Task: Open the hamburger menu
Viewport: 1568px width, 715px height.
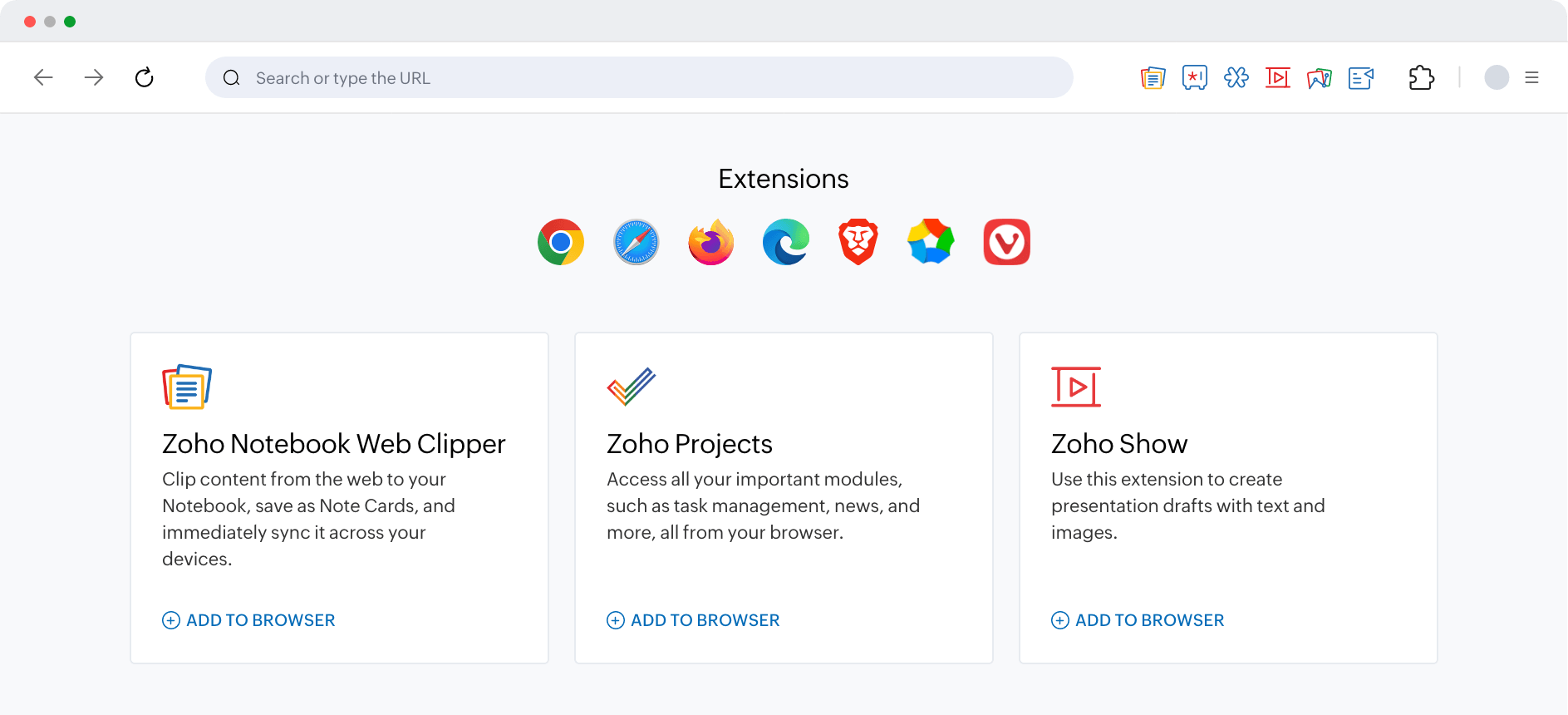Action: 1532,77
